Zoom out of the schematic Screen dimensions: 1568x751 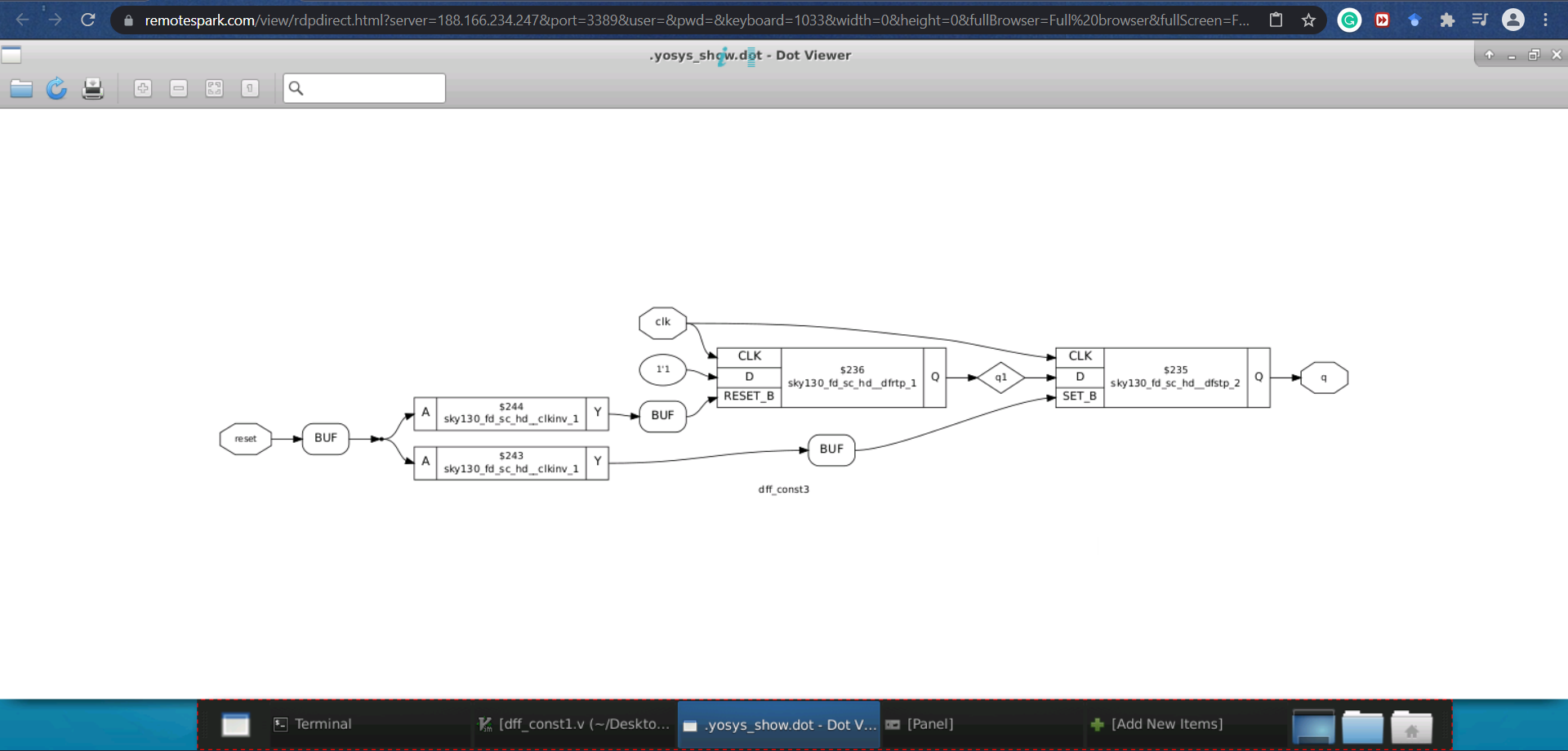[x=179, y=87]
